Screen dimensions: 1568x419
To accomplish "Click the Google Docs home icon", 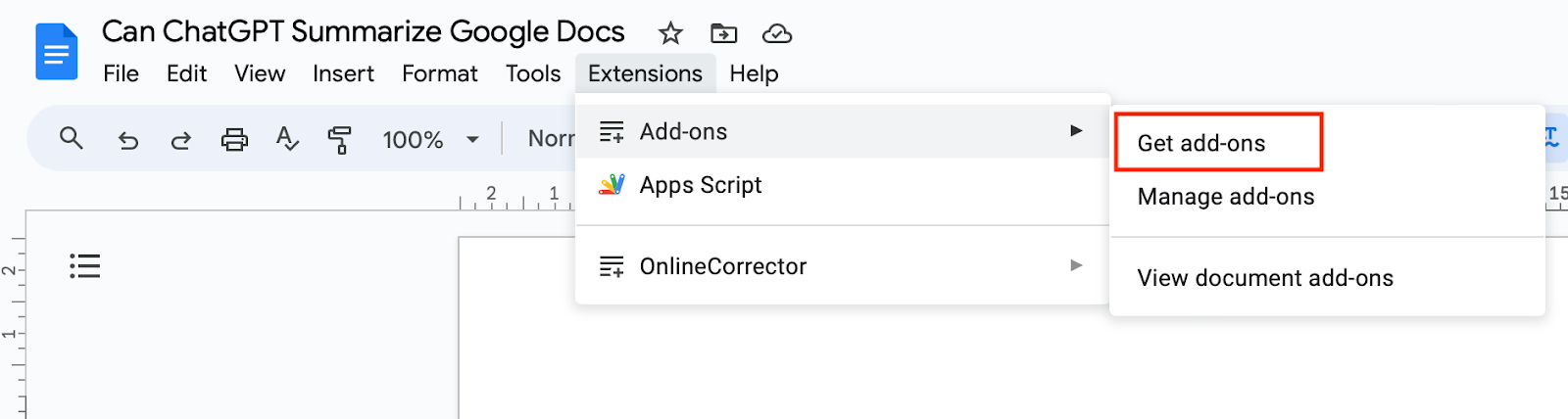I will pyautogui.click(x=56, y=52).
